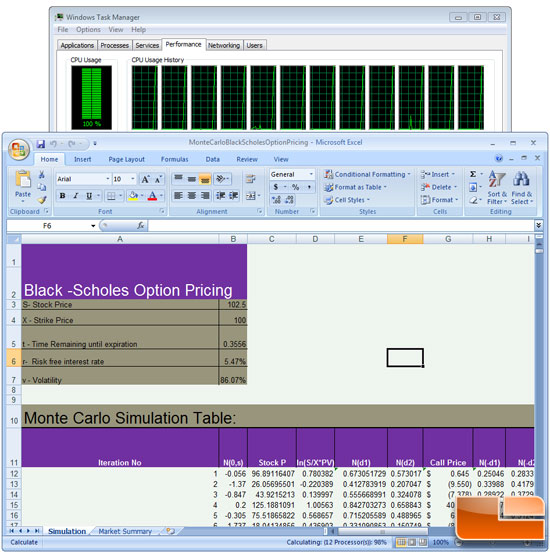Open the Cell Styles gallery
Screen dimensions: 550x552
(x=347, y=200)
